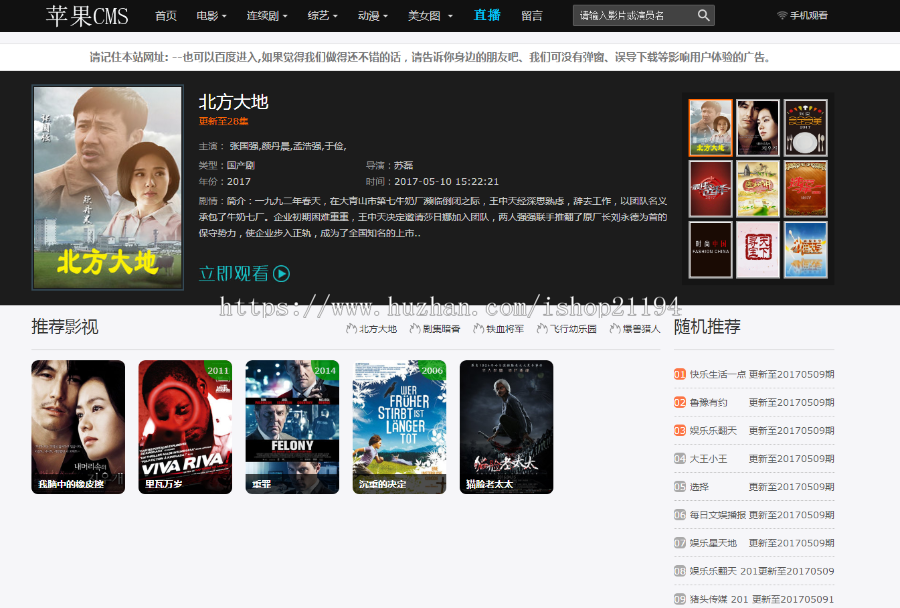Open the 沉重的决定 poster
Viewport: 900px width, 608px height.
399,427
